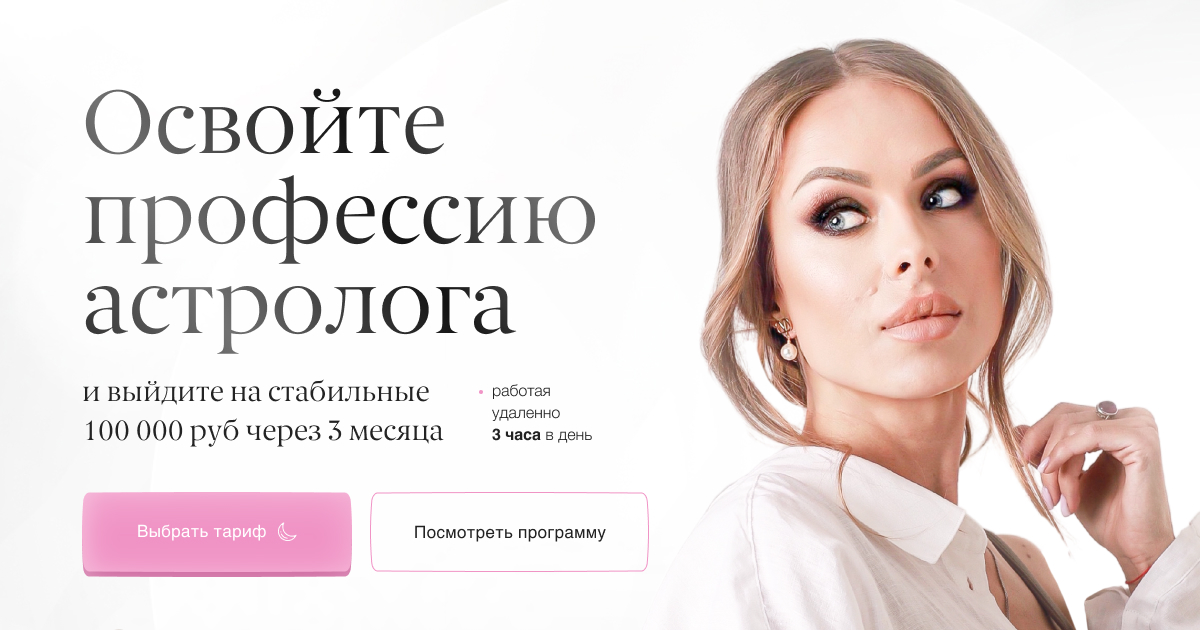Click the ring on the woman's finger
Viewport: 1200px width, 630px height.
coord(1107,409)
